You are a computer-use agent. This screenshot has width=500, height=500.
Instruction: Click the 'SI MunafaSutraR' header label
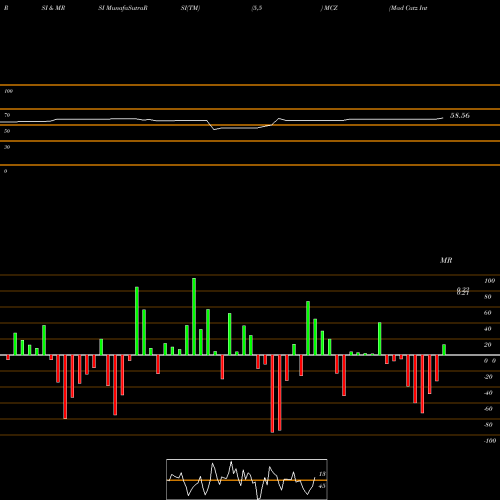click(x=123, y=8)
